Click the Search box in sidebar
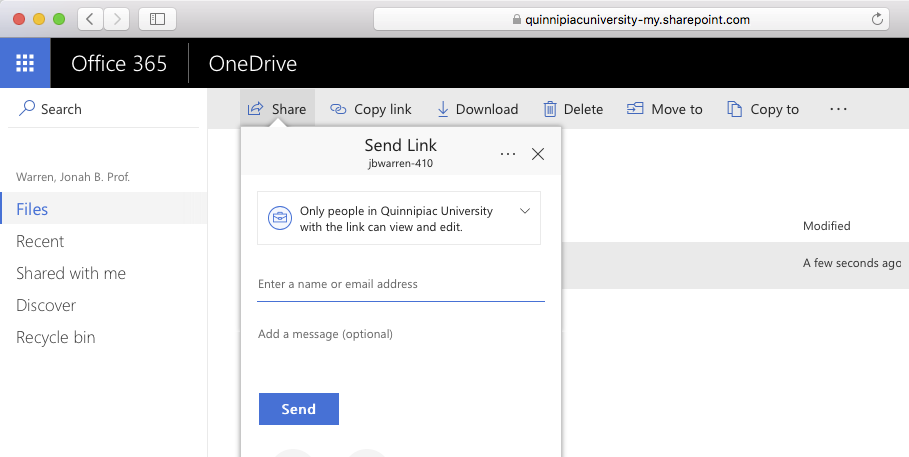The image size is (909, 457). (100, 109)
